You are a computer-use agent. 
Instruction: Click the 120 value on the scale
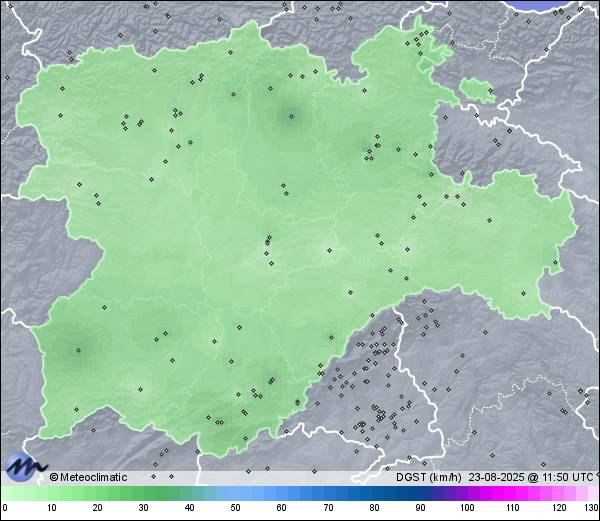pyautogui.click(x=559, y=508)
